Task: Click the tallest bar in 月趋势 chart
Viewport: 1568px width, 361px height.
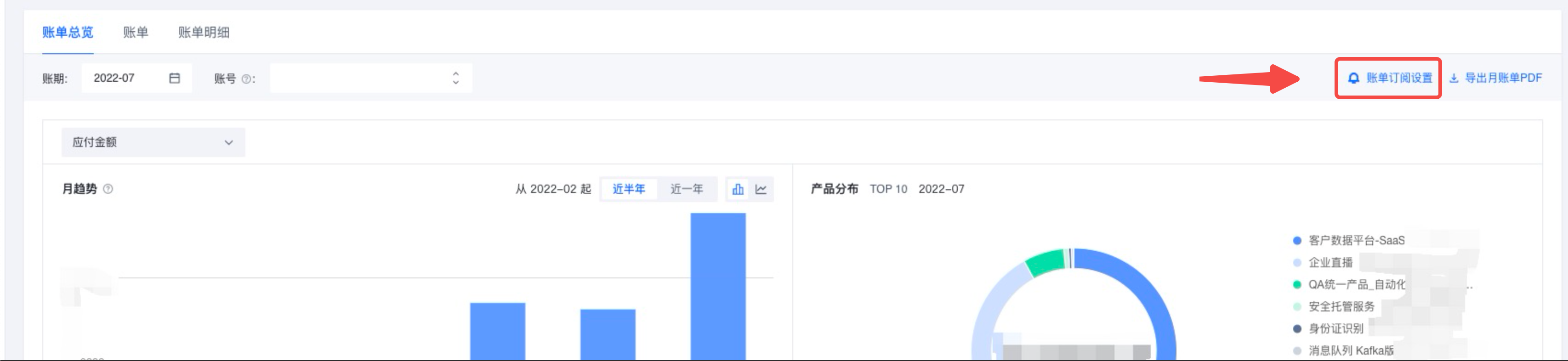Action: (718, 286)
